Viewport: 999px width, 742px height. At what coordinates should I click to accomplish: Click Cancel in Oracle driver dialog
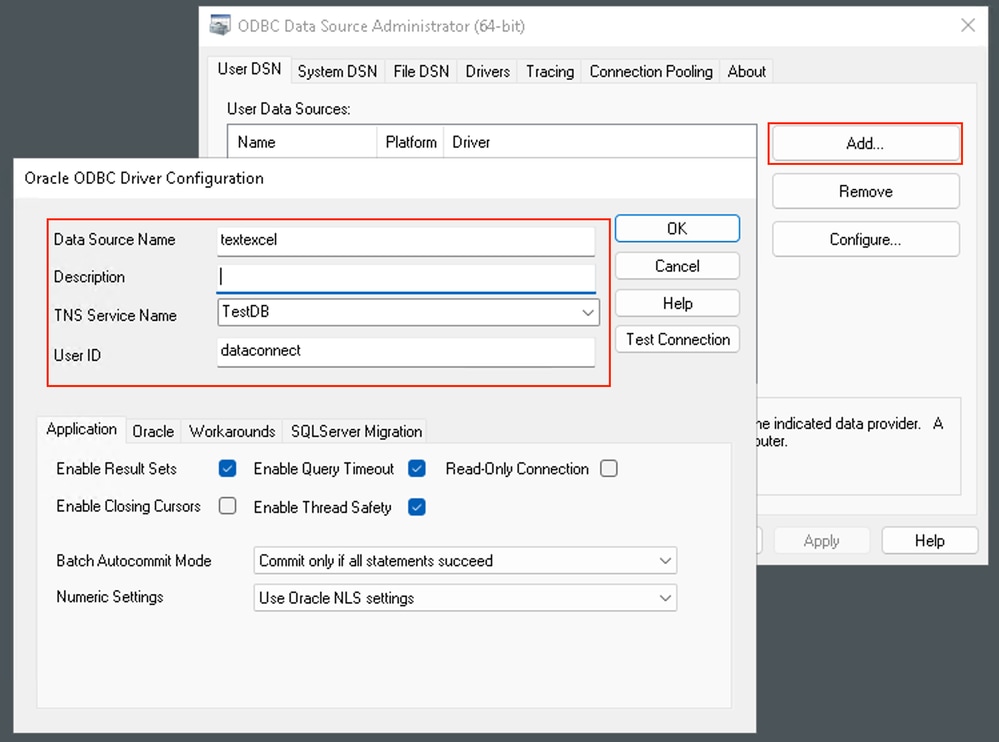[x=677, y=266]
